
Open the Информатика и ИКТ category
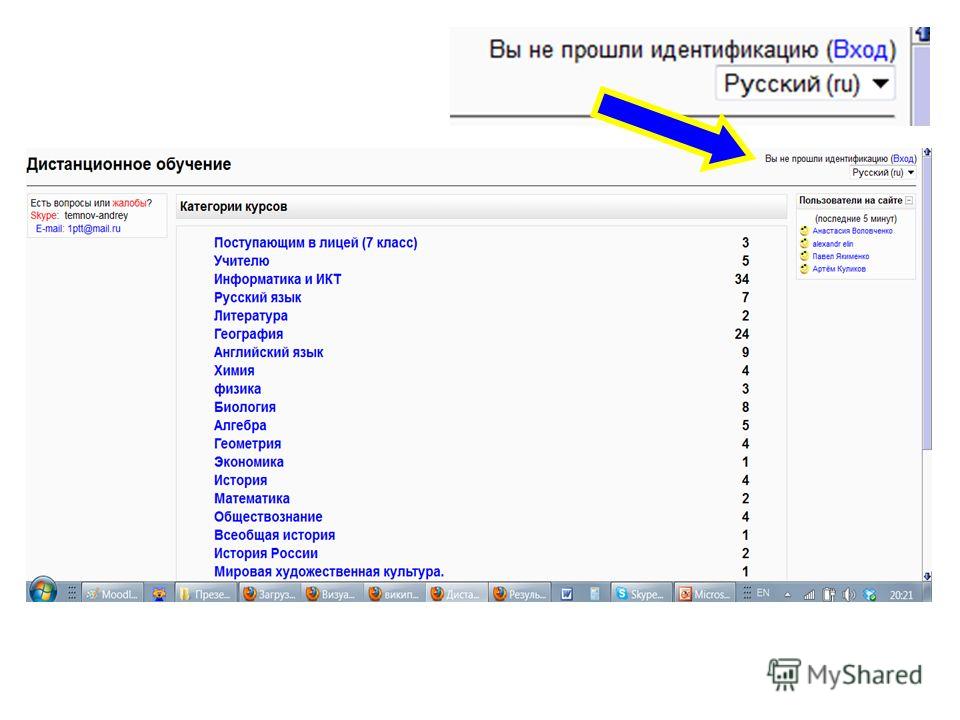[277, 280]
